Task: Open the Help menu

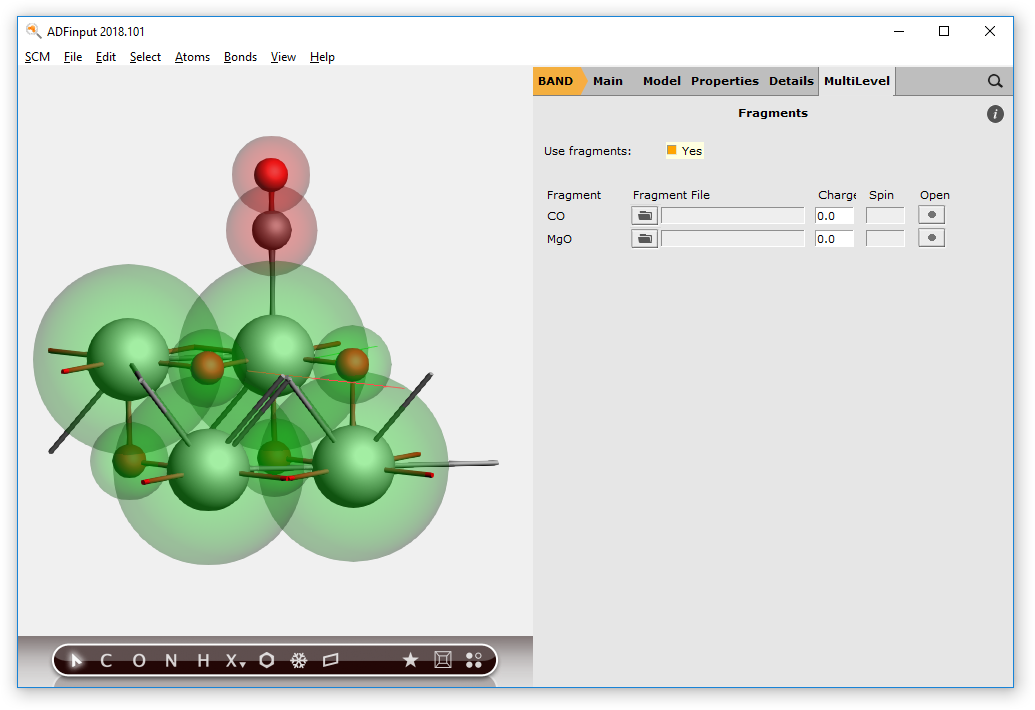Action: pos(322,57)
